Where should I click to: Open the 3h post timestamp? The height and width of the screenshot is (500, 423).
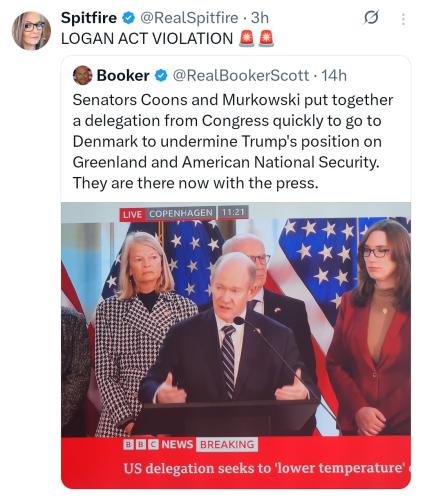coord(260,18)
